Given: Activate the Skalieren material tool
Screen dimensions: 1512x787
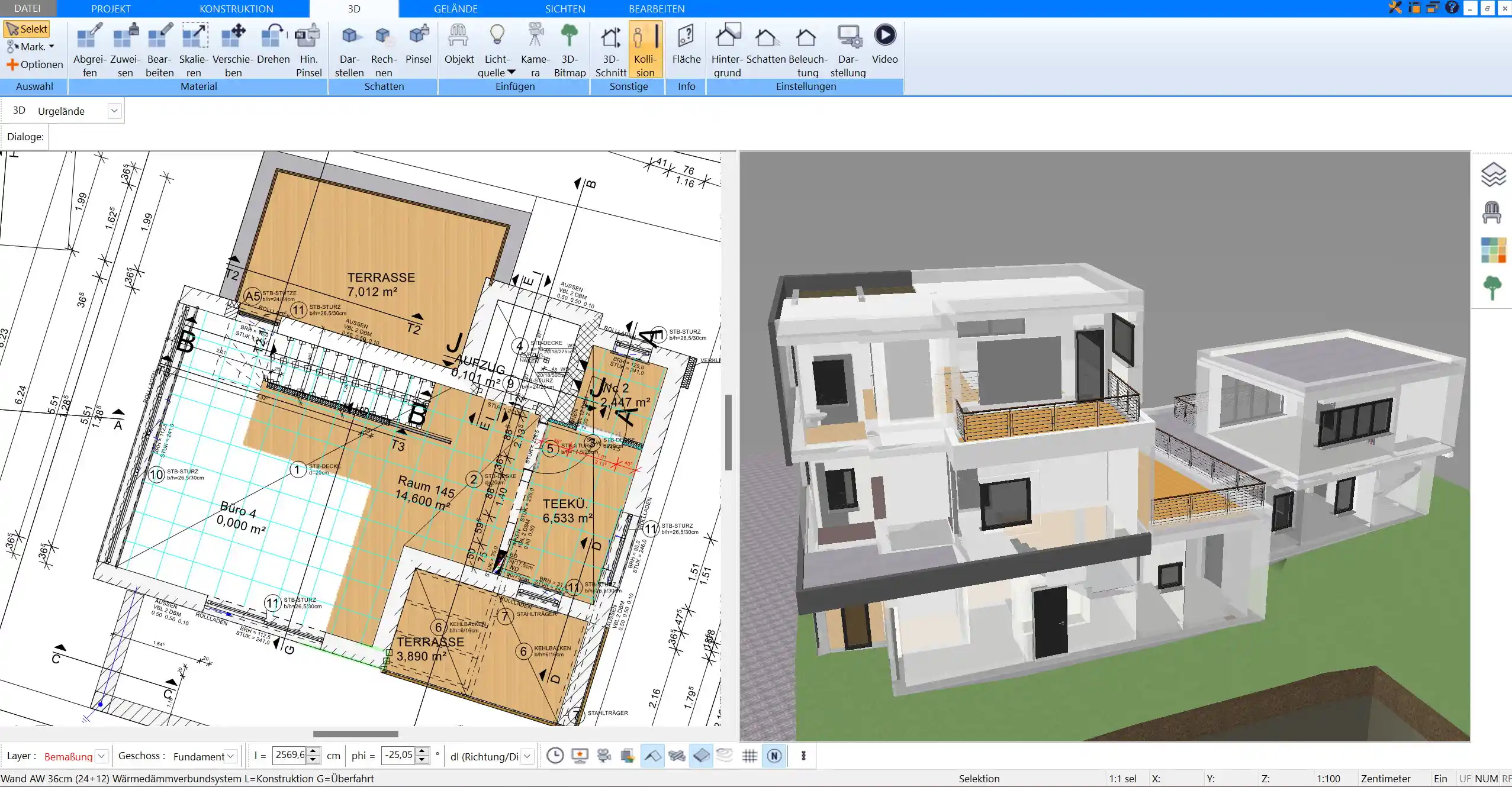Looking at the screenshot, I should (194, 50).
